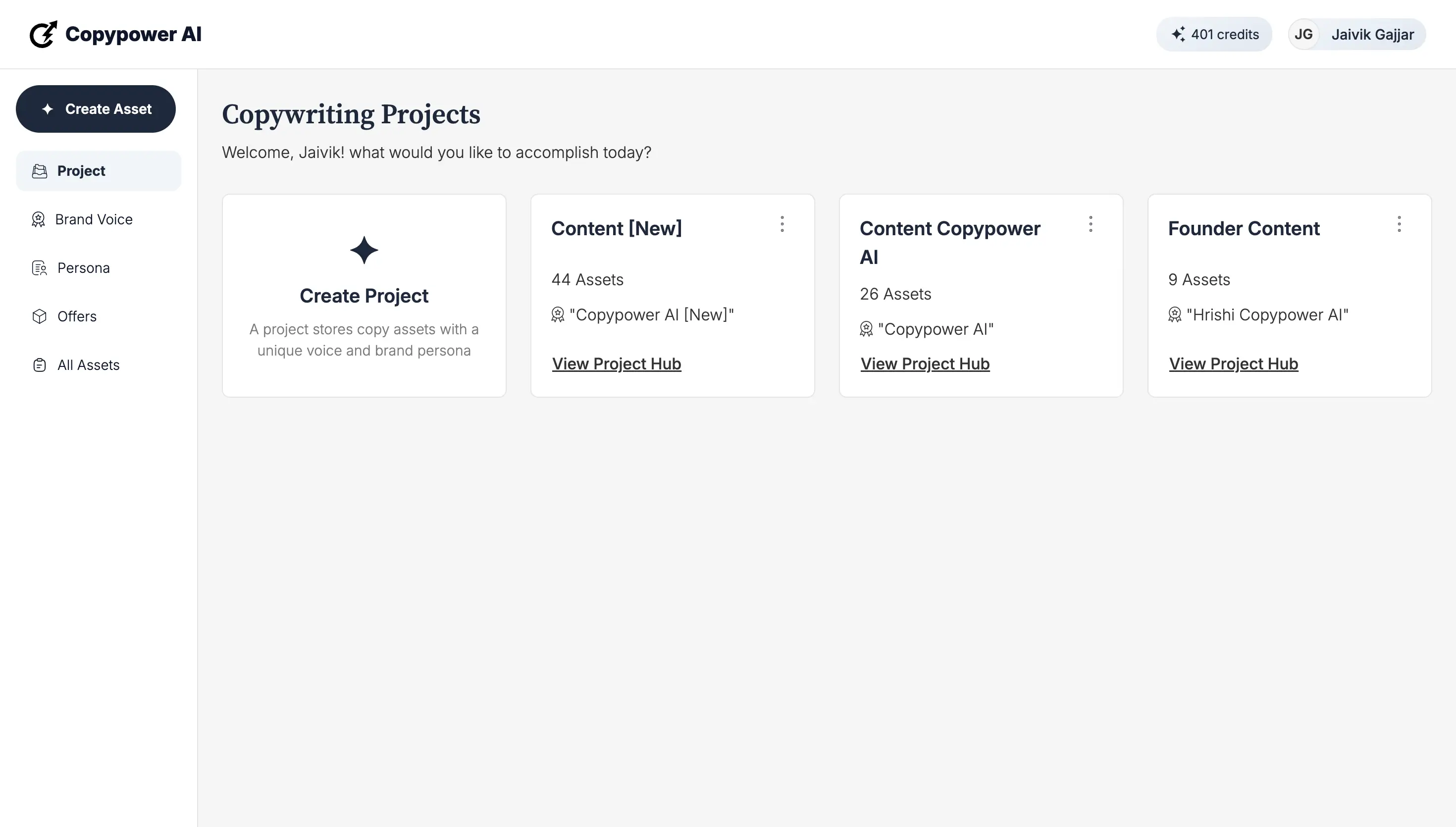The height and width of the screenshot is (827, 1456).
Task: Select the Brand Voice medal icon in sidebar
Action: point(39,219)
